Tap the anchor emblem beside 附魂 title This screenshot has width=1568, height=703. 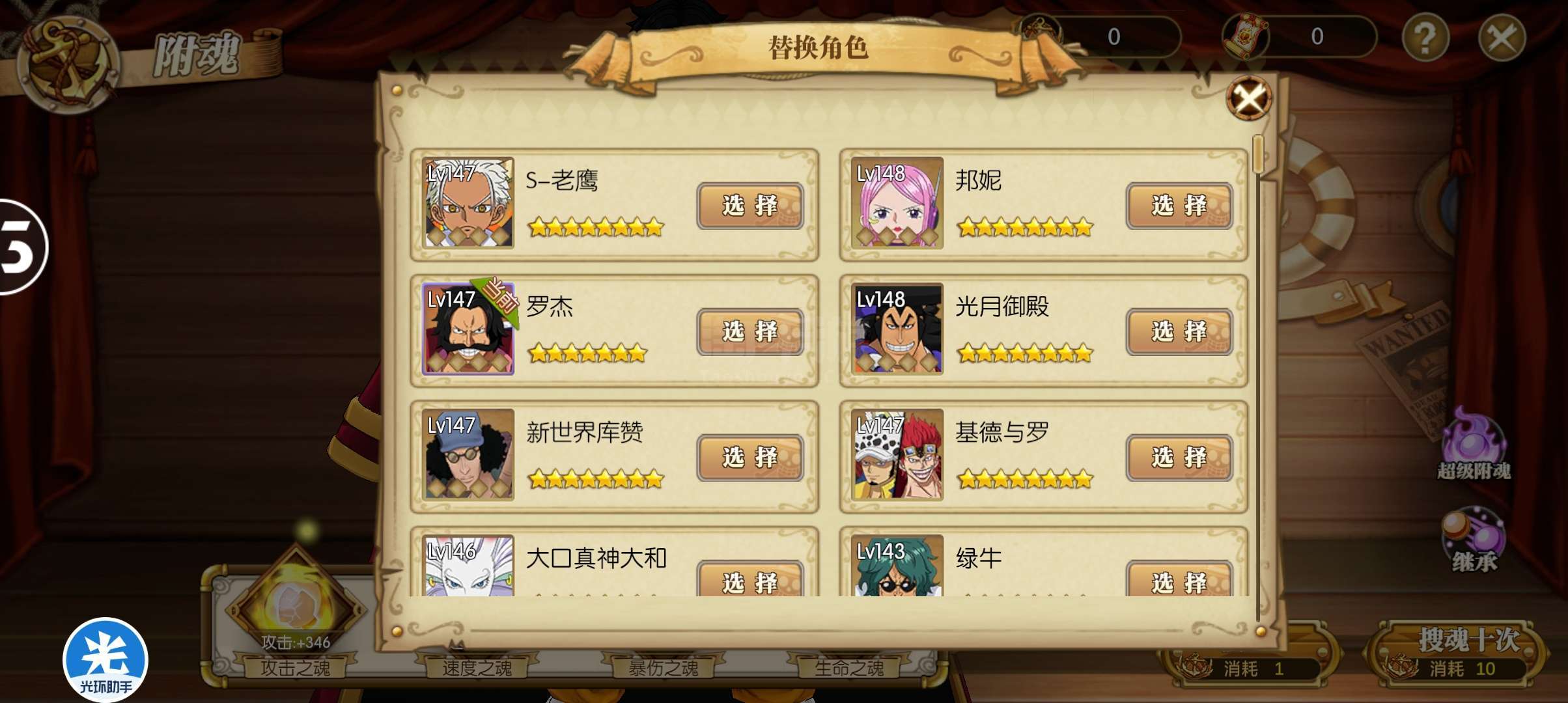pyautogui.click(x=68, y=63)
